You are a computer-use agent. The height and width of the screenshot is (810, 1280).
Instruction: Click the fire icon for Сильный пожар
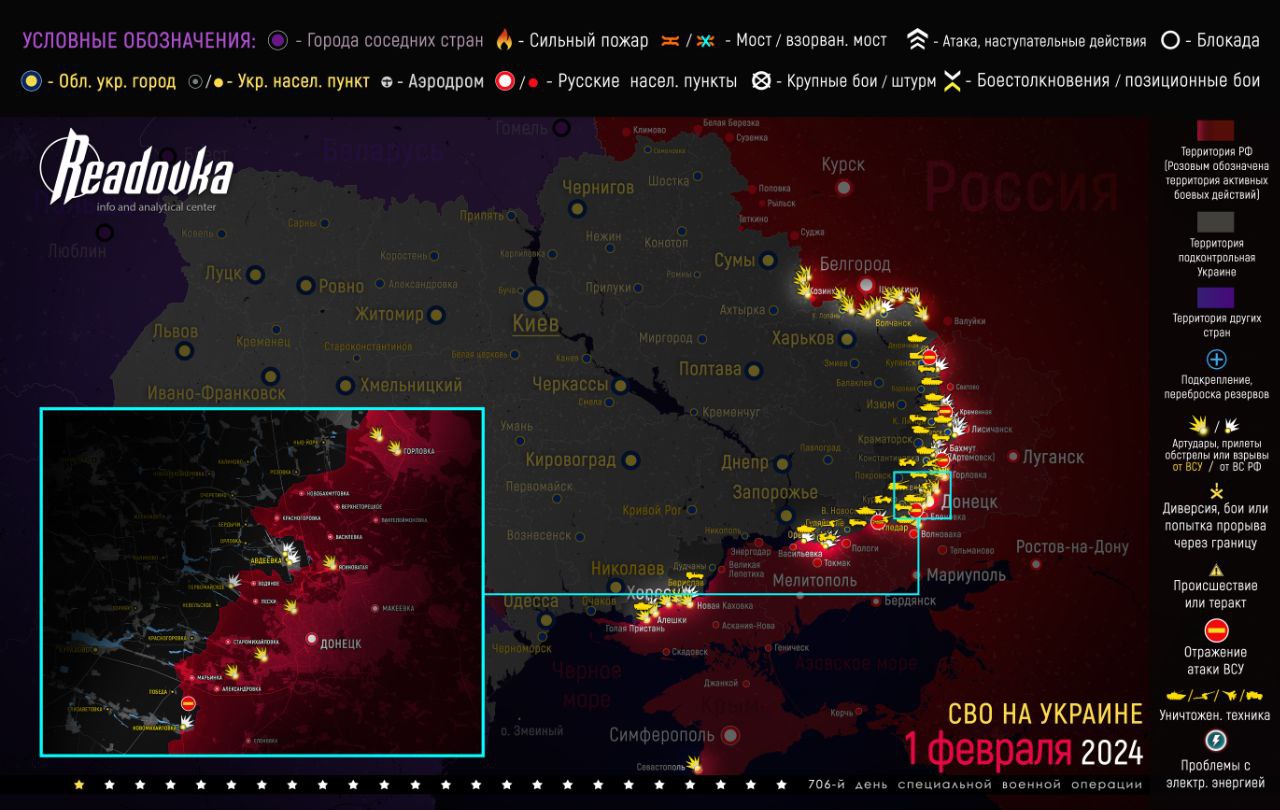(x=504, y=41)
